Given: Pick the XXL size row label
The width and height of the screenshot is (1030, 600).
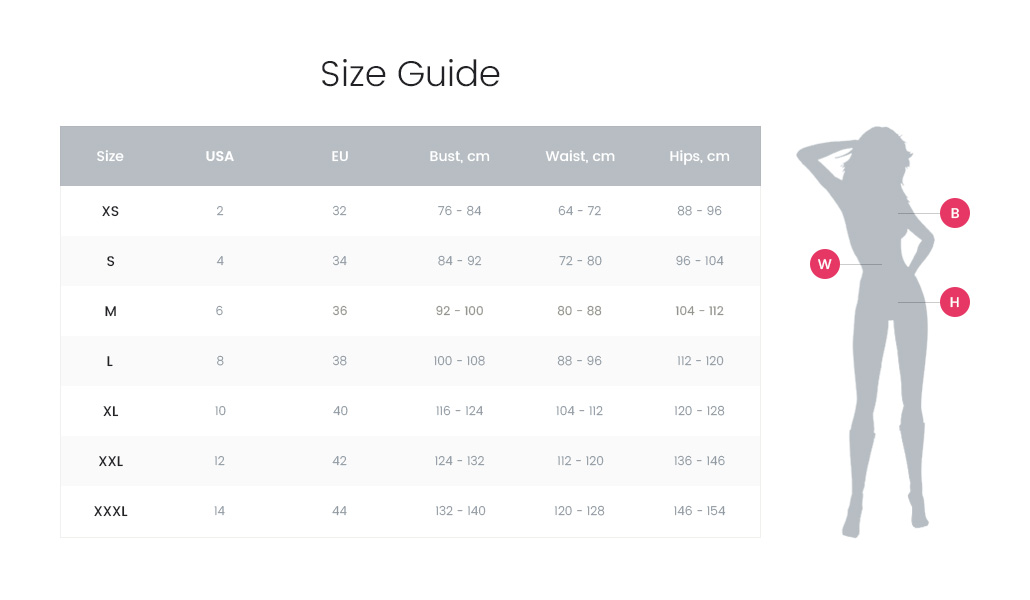Looking at the screenshot, I should 110,461.
